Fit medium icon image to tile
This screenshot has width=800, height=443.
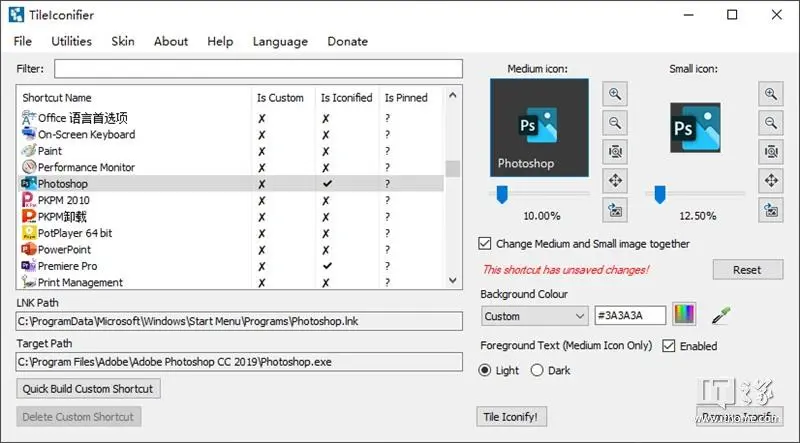point(615,152)
